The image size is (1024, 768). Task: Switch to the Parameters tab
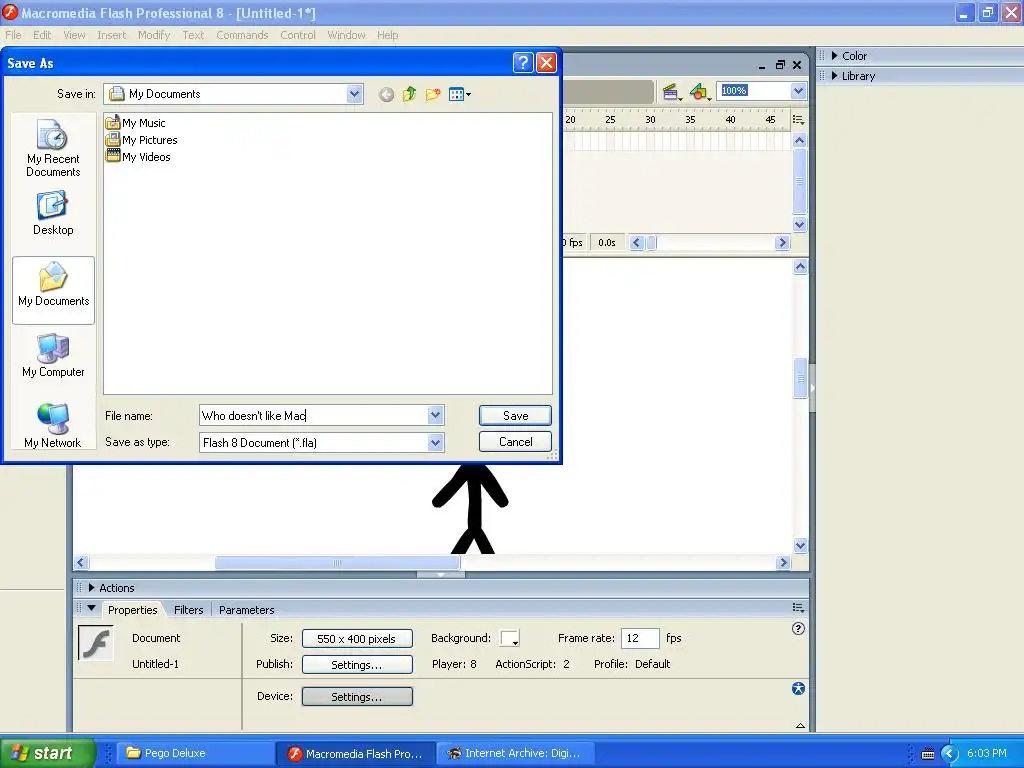[x=246, y=610]
